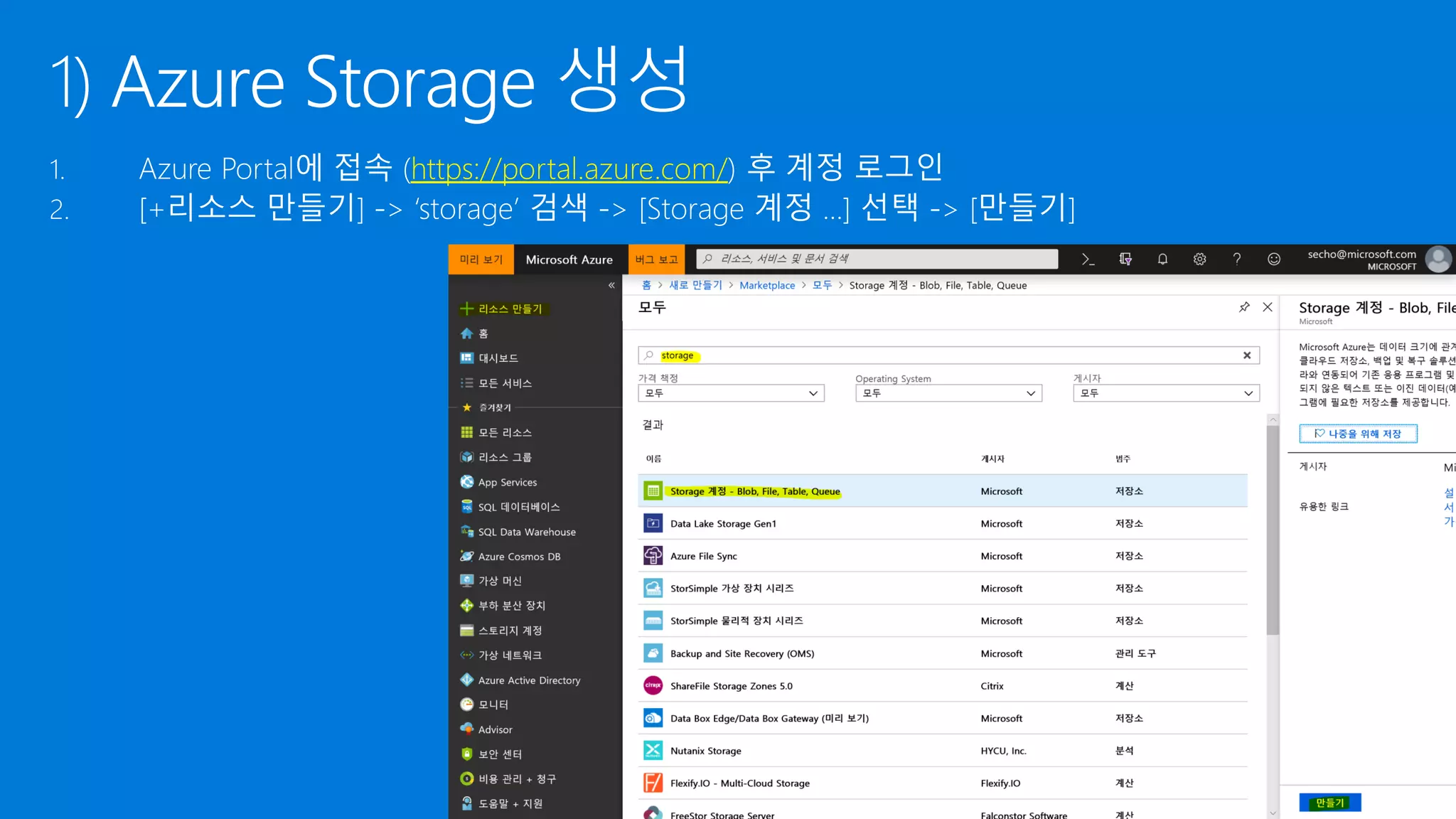Select Storage 계정 - Blob, File, Table, Queue row

(943, 491)
